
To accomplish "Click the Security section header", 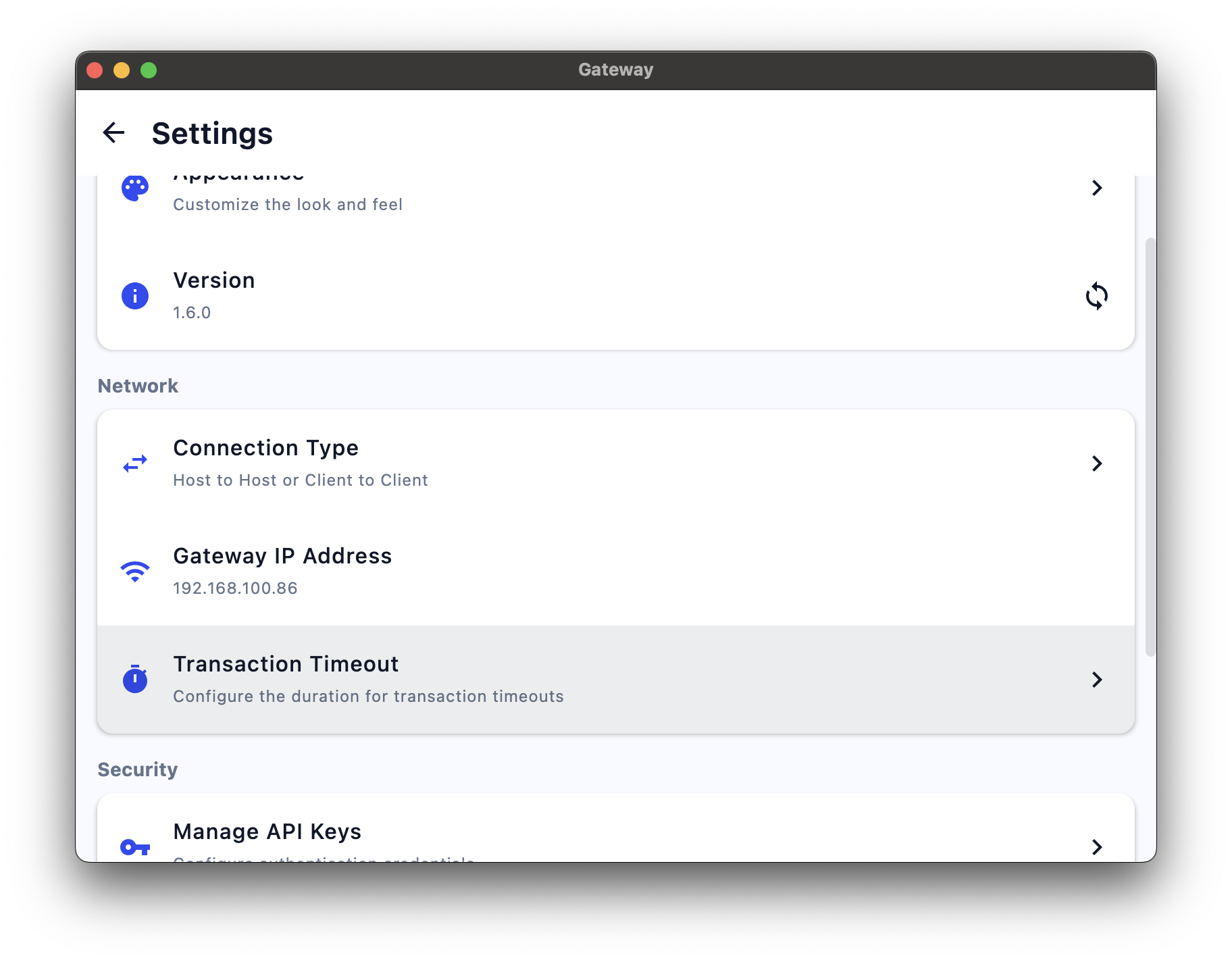I will pyautogui.click(x=138, y=769).
